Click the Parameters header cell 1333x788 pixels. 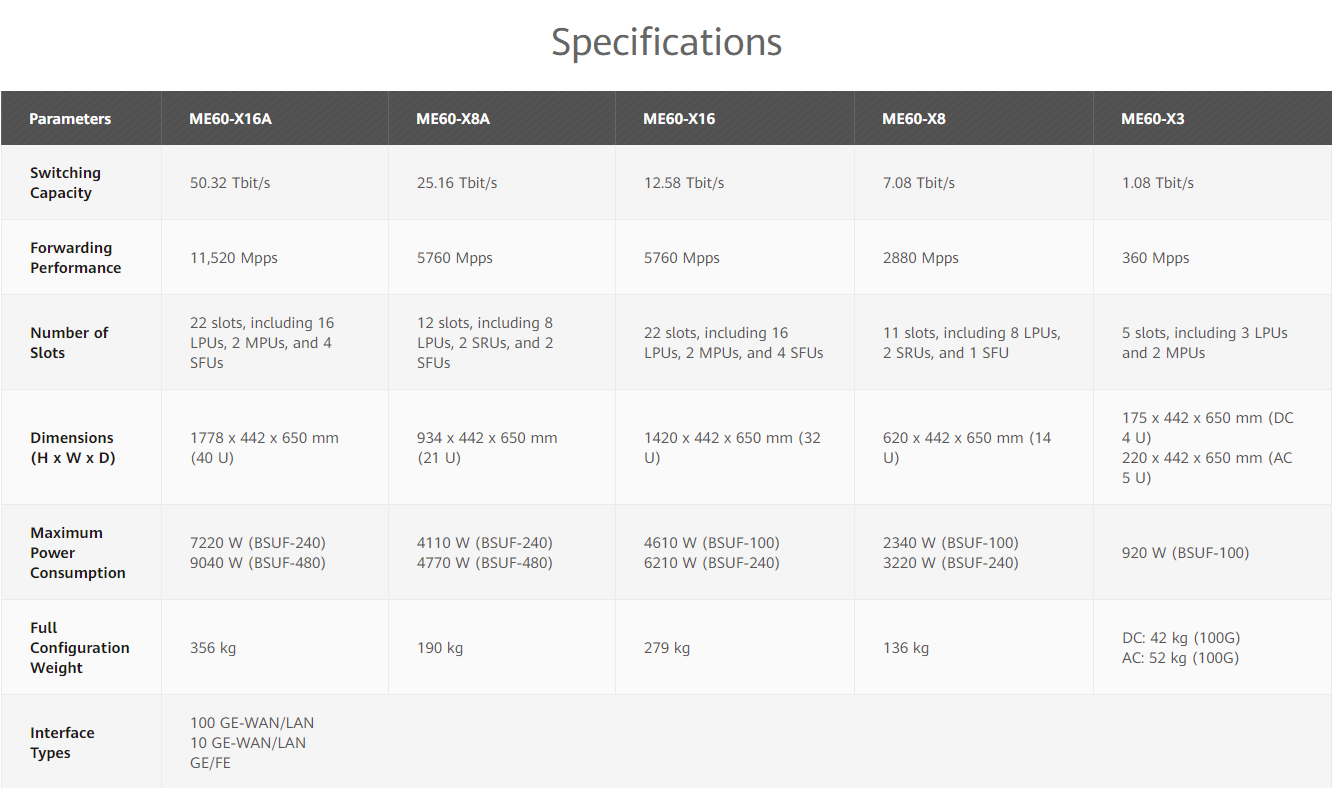pos(70,119)
